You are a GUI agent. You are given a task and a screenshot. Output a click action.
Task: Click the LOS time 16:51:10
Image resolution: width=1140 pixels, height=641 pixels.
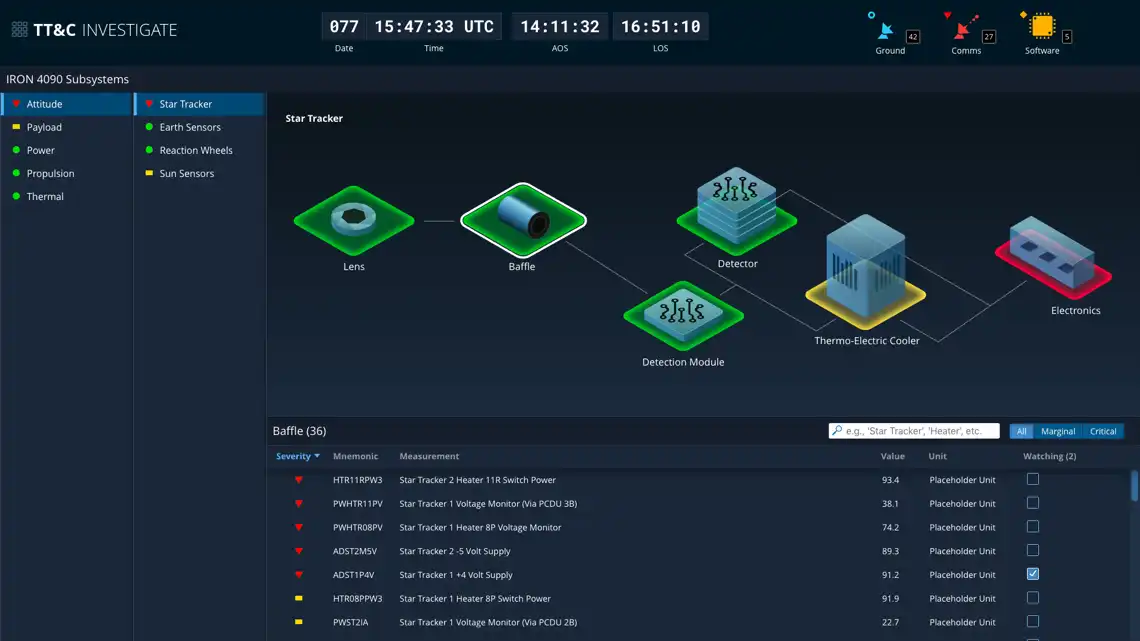[x=660, y=27]
